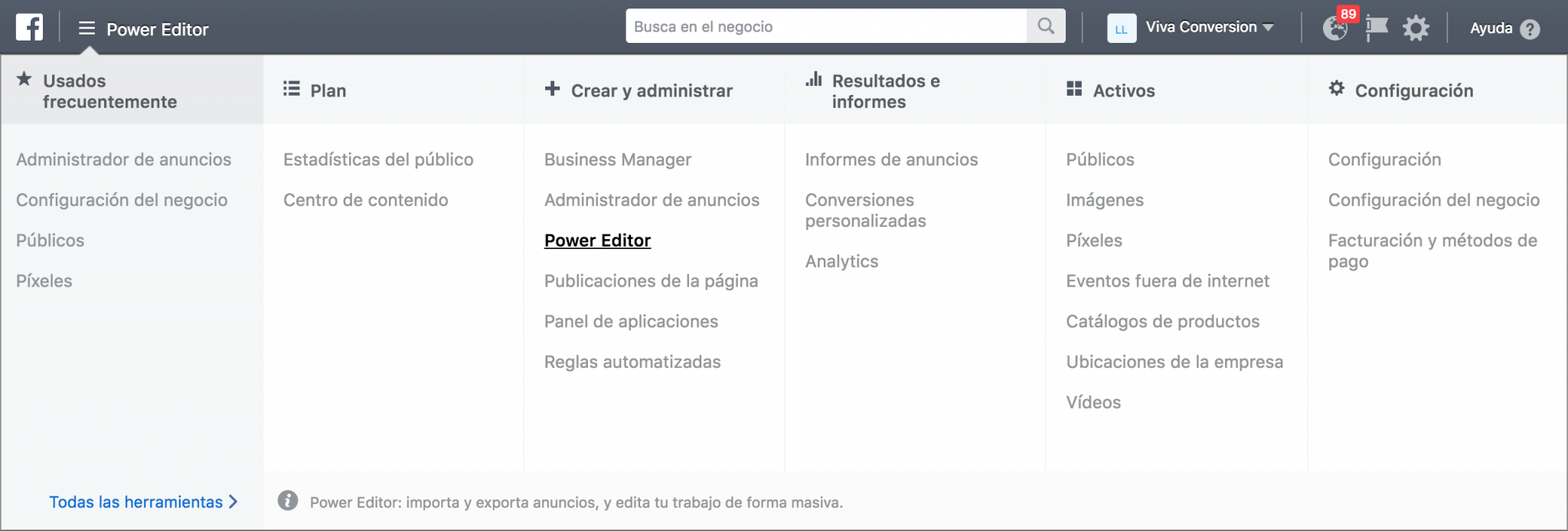Open Reglas automatizadas
The image size is (1568, 531).
click(632, 362)
